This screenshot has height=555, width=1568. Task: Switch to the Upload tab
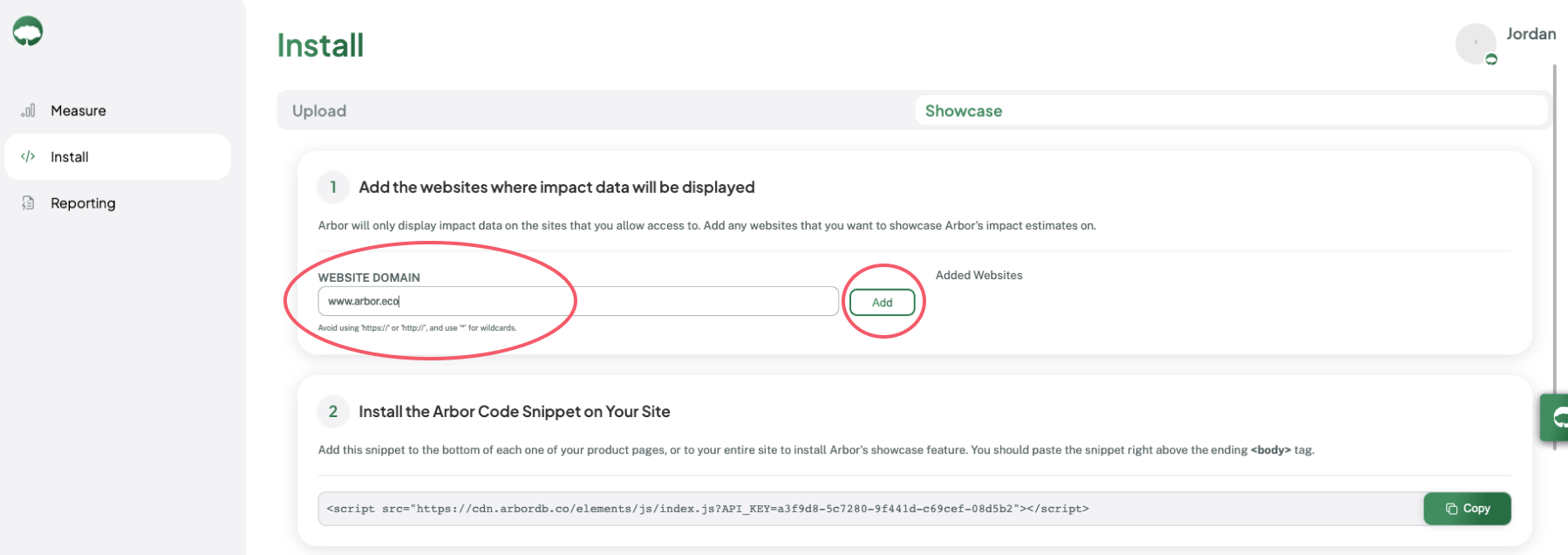pos(596,111)
